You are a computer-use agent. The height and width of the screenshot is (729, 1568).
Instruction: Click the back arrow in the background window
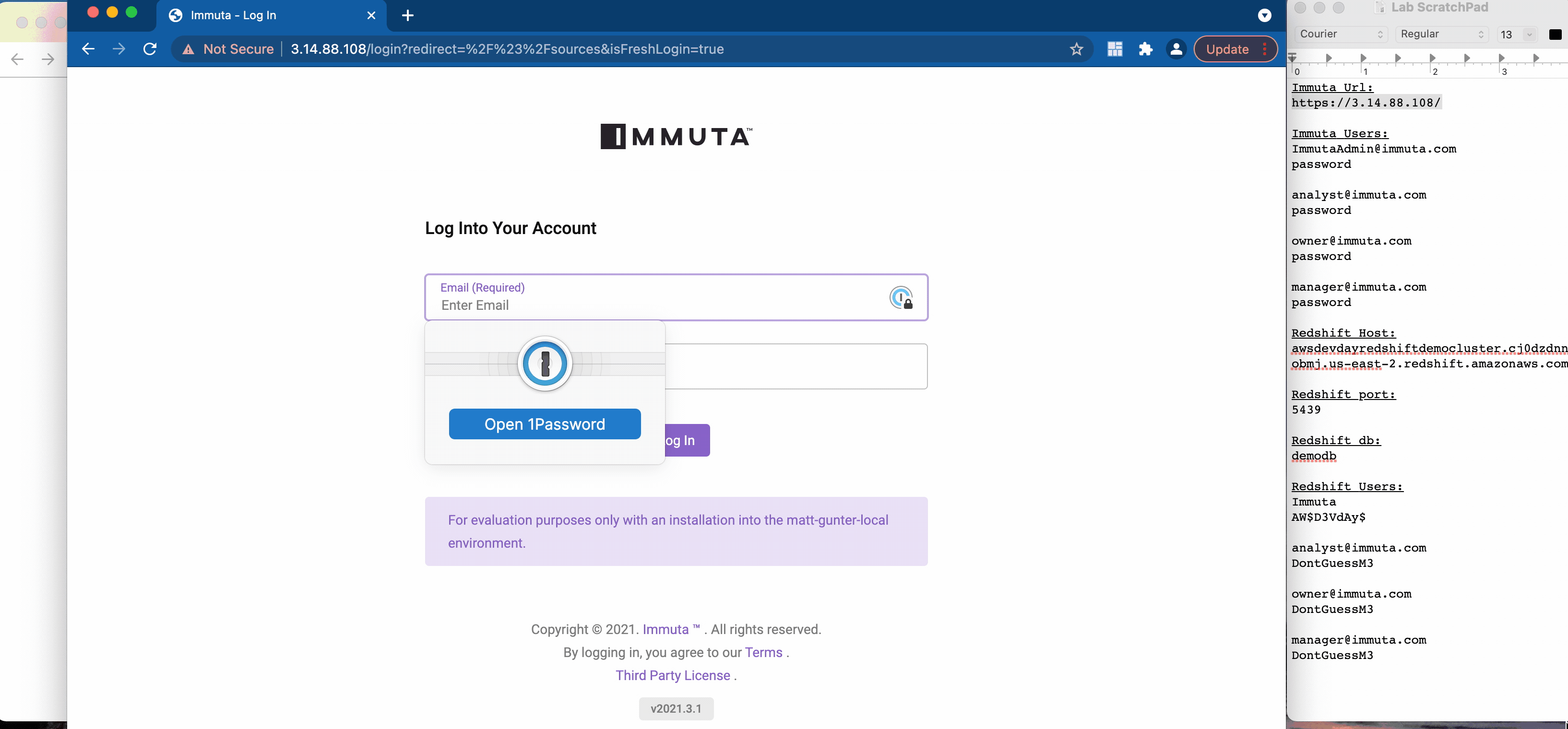(x=17, y=59)
